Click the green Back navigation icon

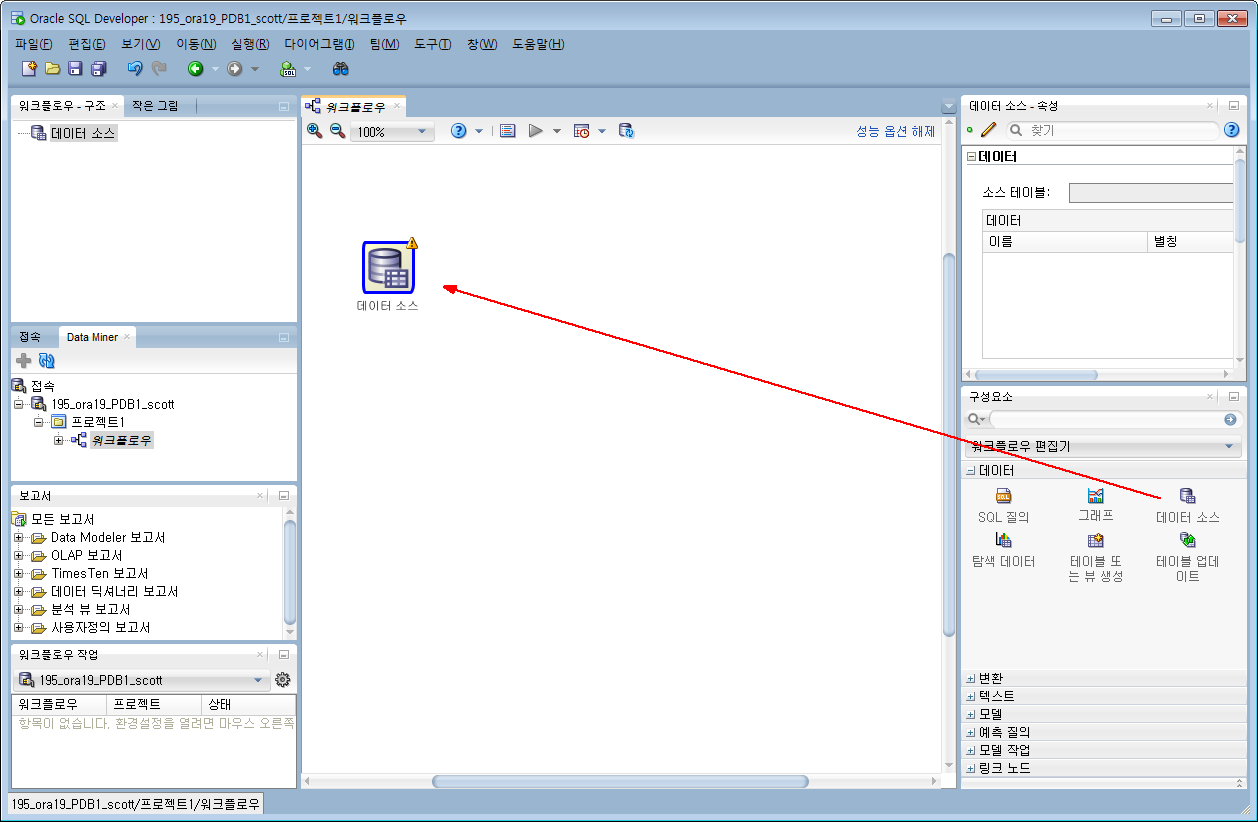coord(195,69)
